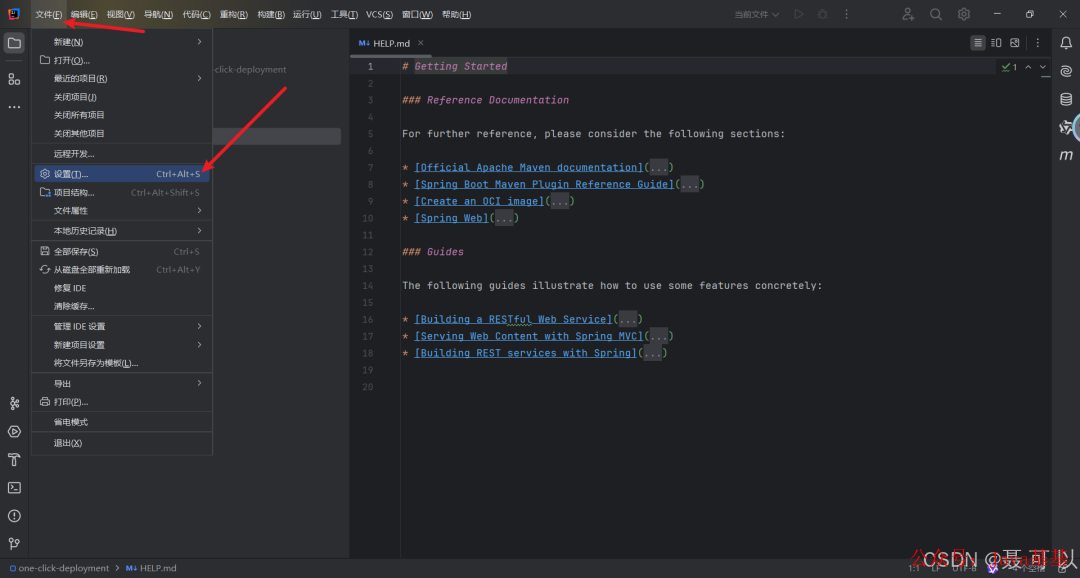Switch to preview-only Markdown view mode
Viewport: 1080px width, 578px height.
1015,43
